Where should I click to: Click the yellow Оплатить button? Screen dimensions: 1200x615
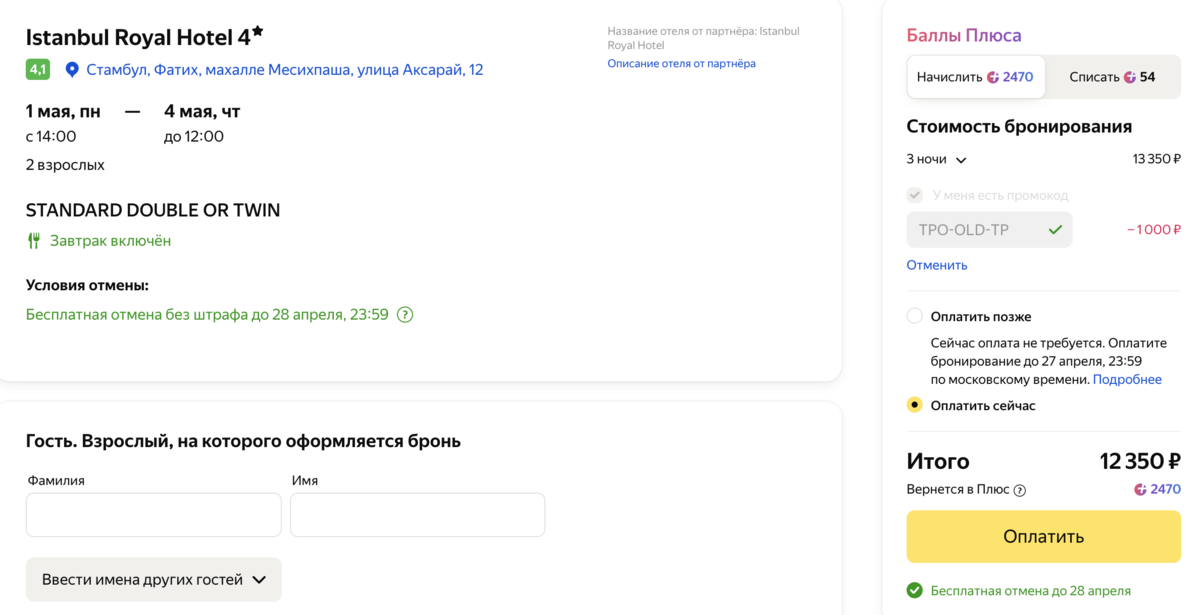(1043, 537)
